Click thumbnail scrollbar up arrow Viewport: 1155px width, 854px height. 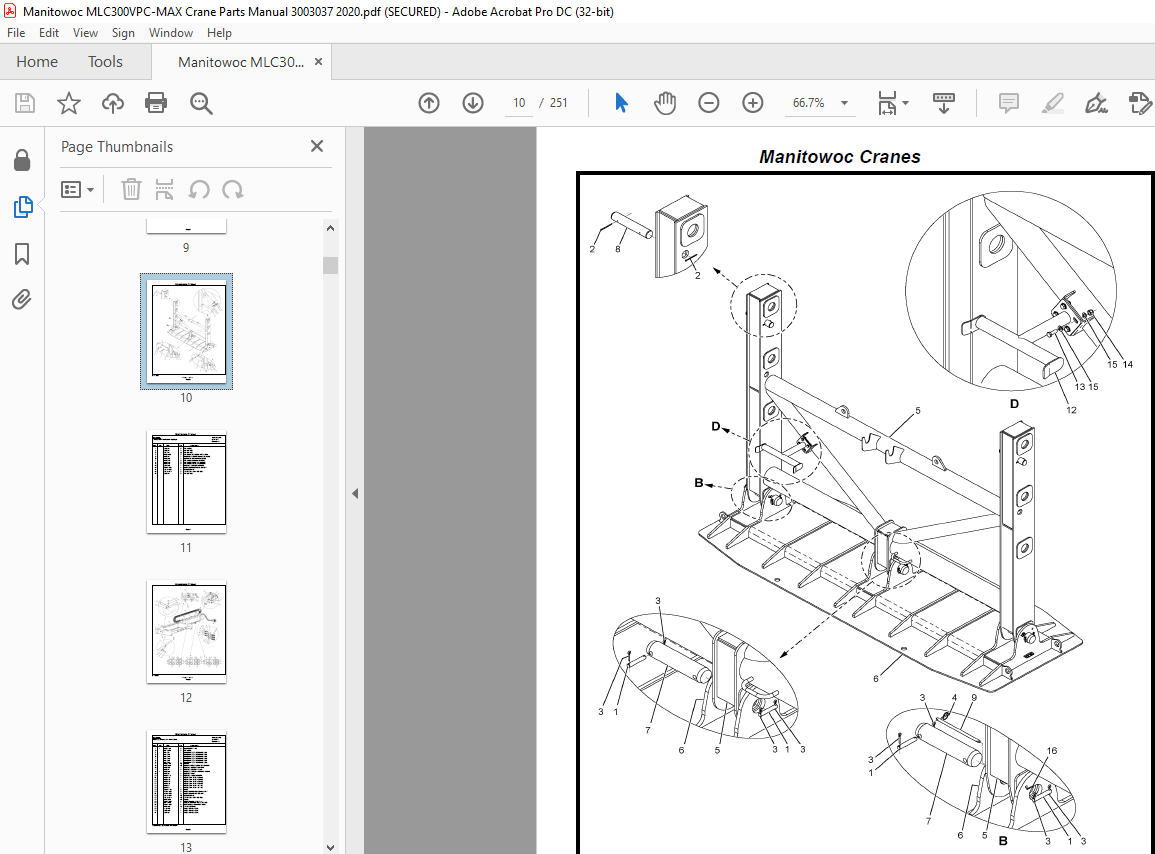coord(330,228)
